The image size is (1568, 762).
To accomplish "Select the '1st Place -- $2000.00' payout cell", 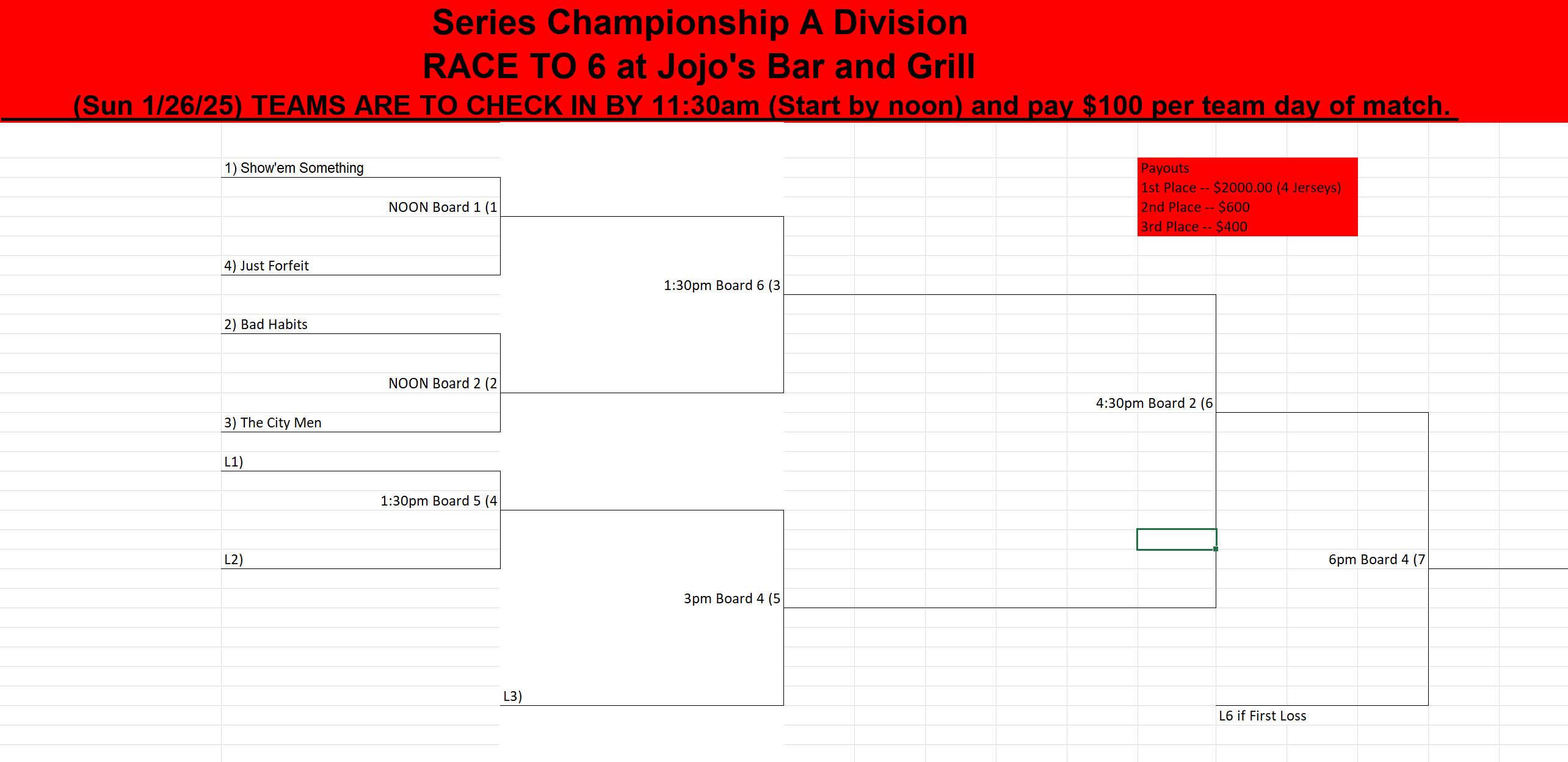I will pyautogui.click(x=1247, y=187).
